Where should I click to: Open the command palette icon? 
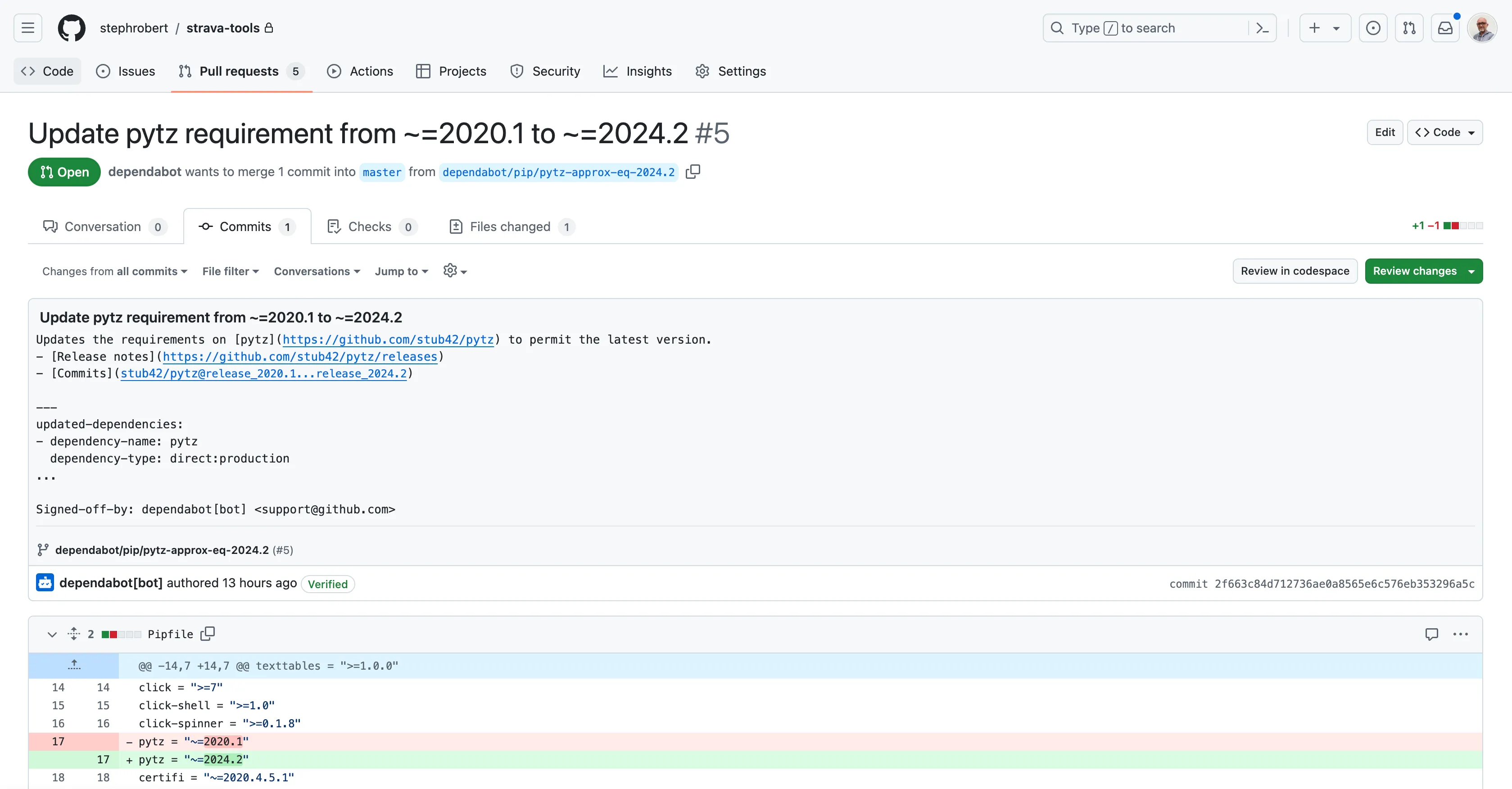point(1262,28)
